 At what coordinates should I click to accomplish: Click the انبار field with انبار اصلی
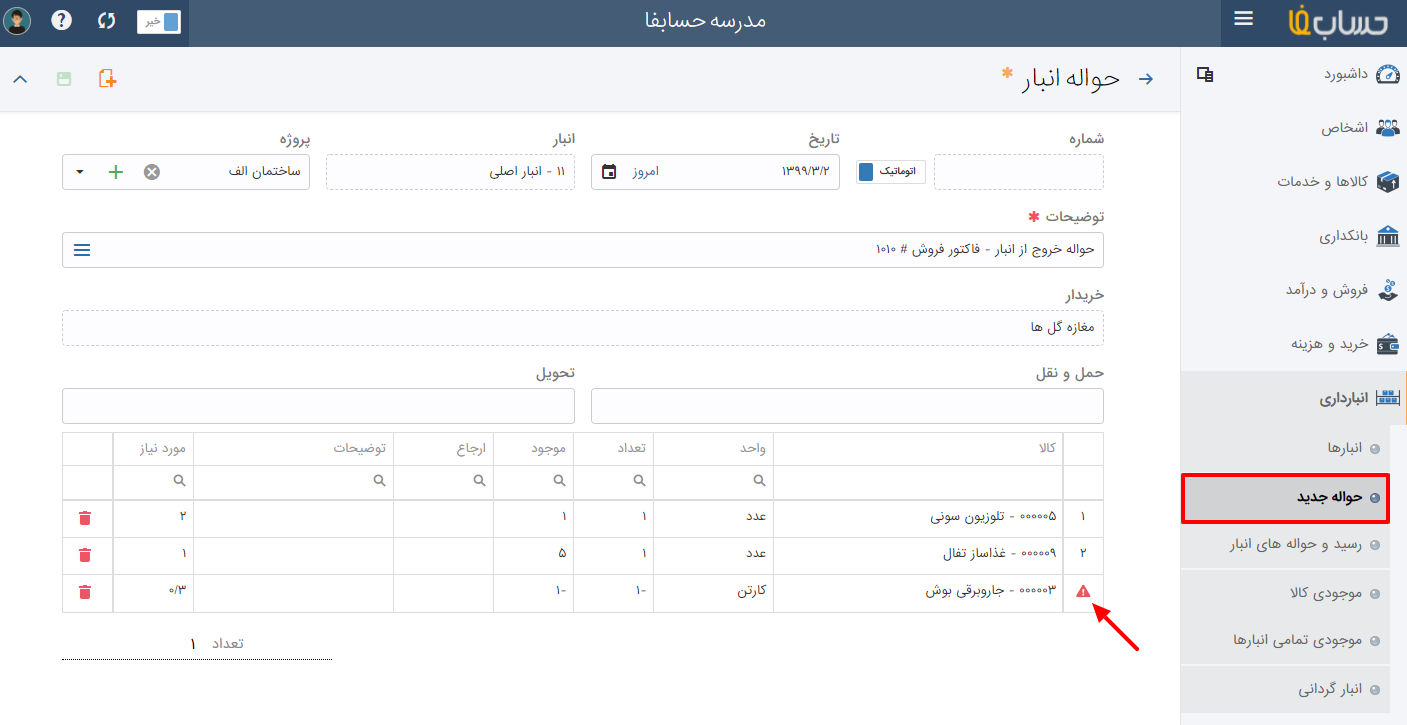(450, 172)
